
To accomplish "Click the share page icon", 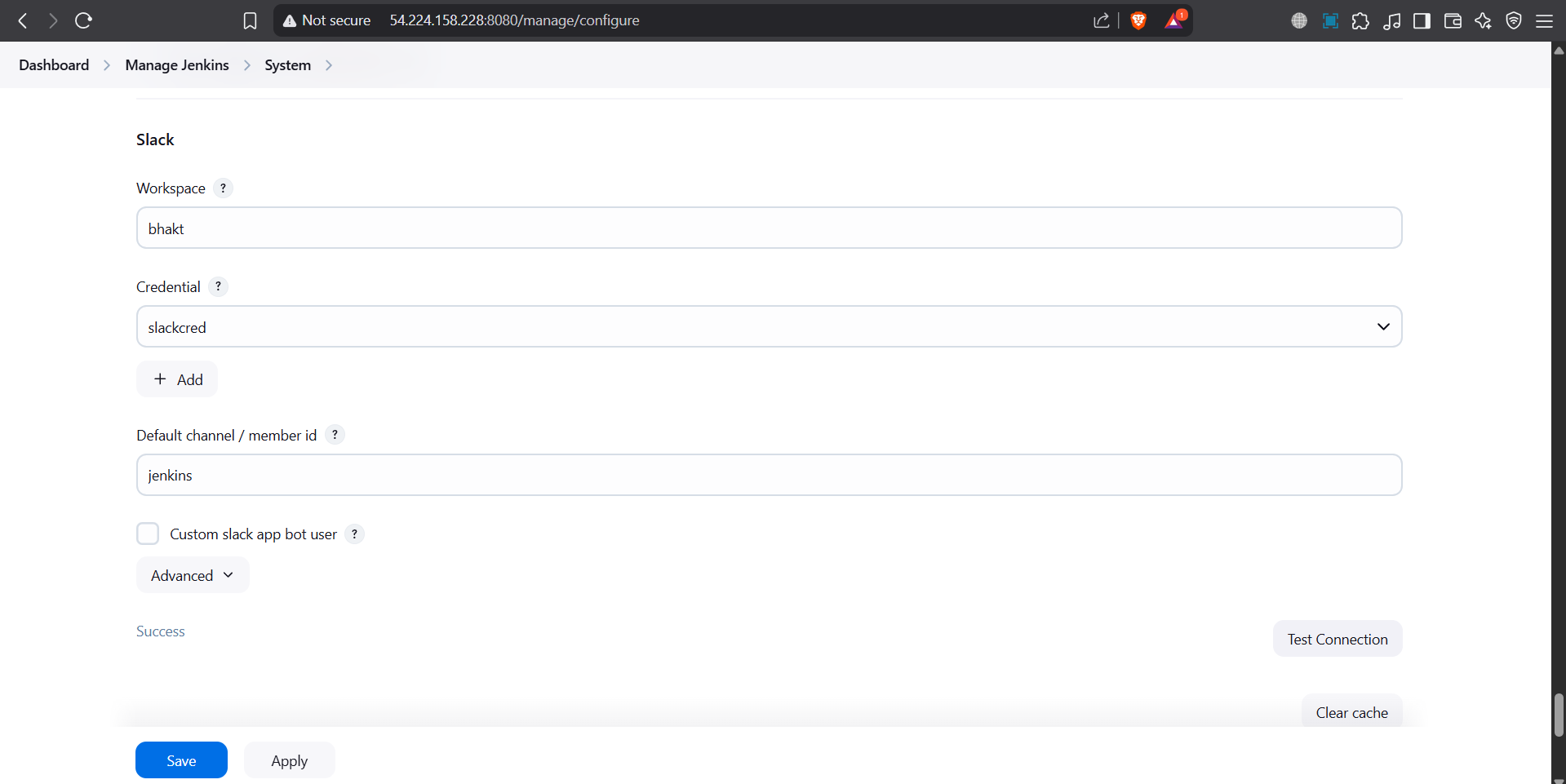I will [1102, 20].
